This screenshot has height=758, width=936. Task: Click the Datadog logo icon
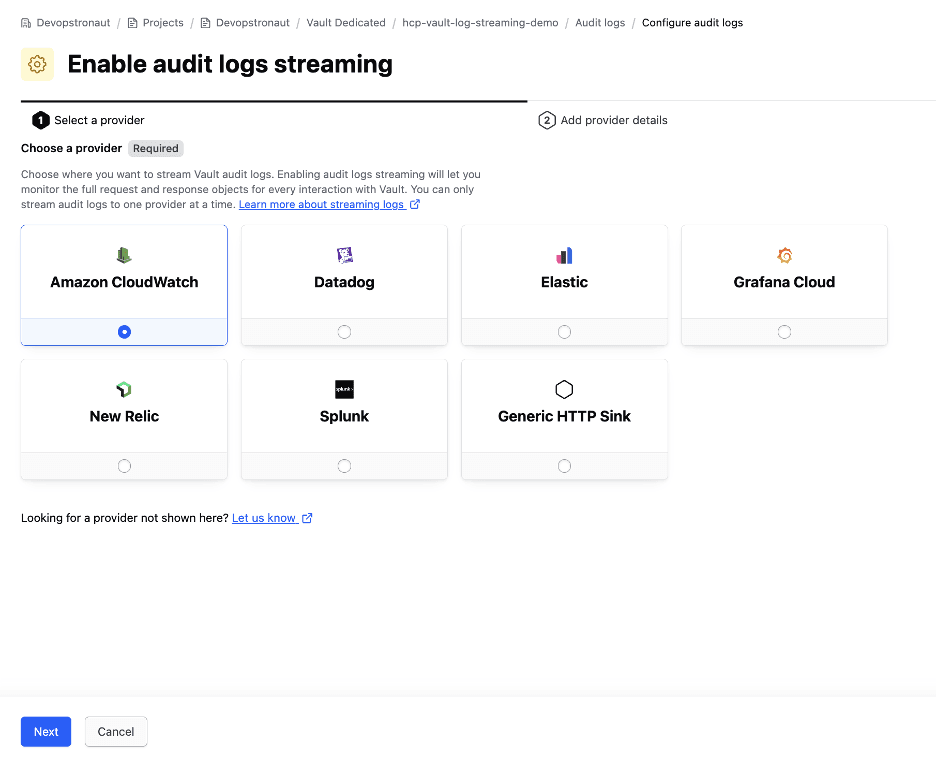[344, 255]
